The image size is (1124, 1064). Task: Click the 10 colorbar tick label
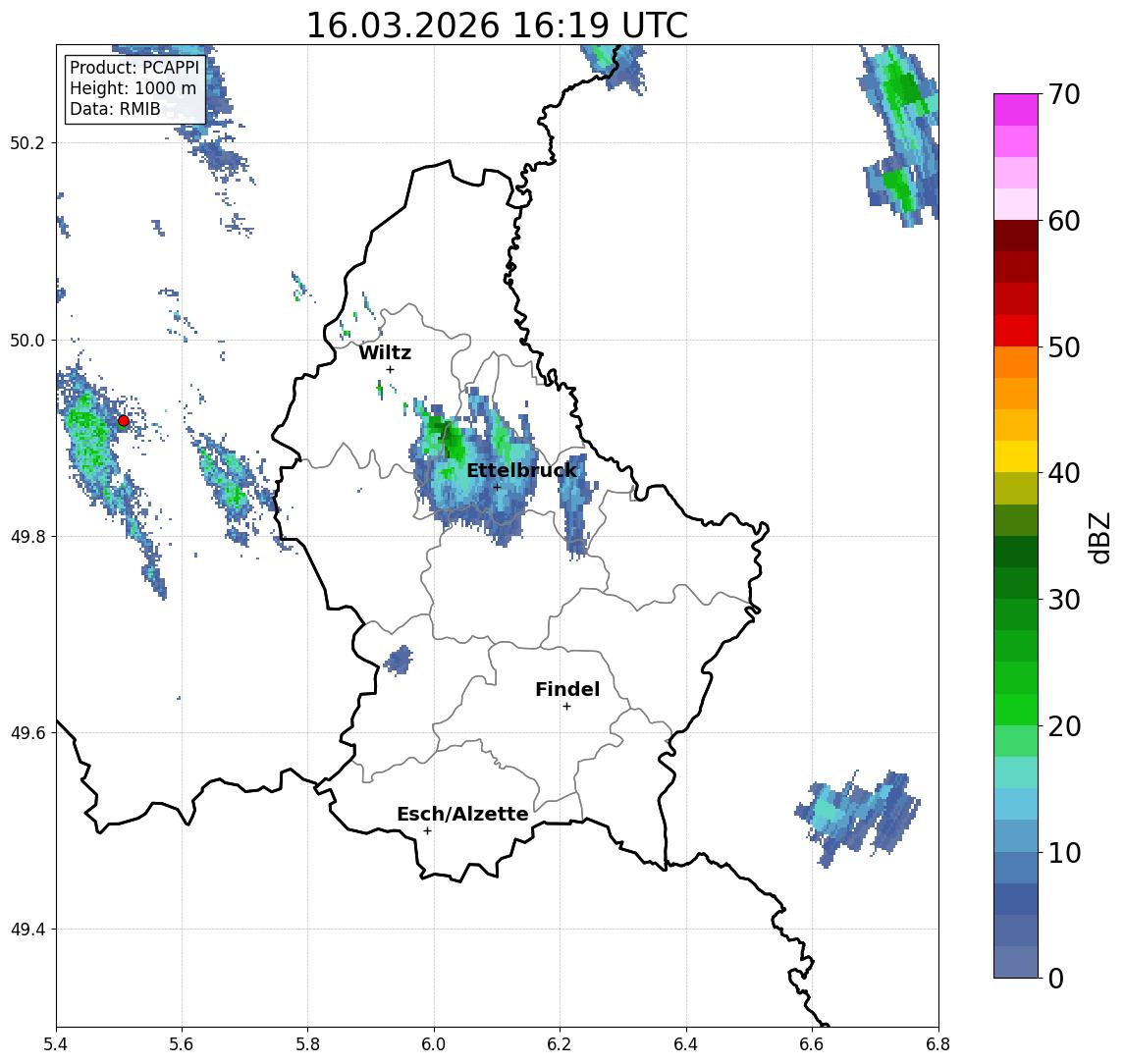click(x=1064, y=852)
